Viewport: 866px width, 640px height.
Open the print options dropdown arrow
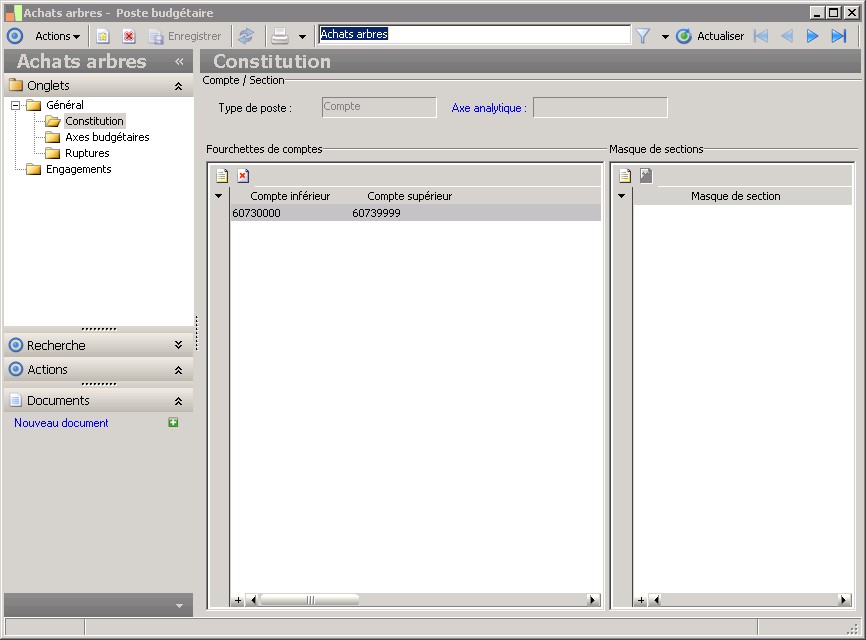[302, 37]
